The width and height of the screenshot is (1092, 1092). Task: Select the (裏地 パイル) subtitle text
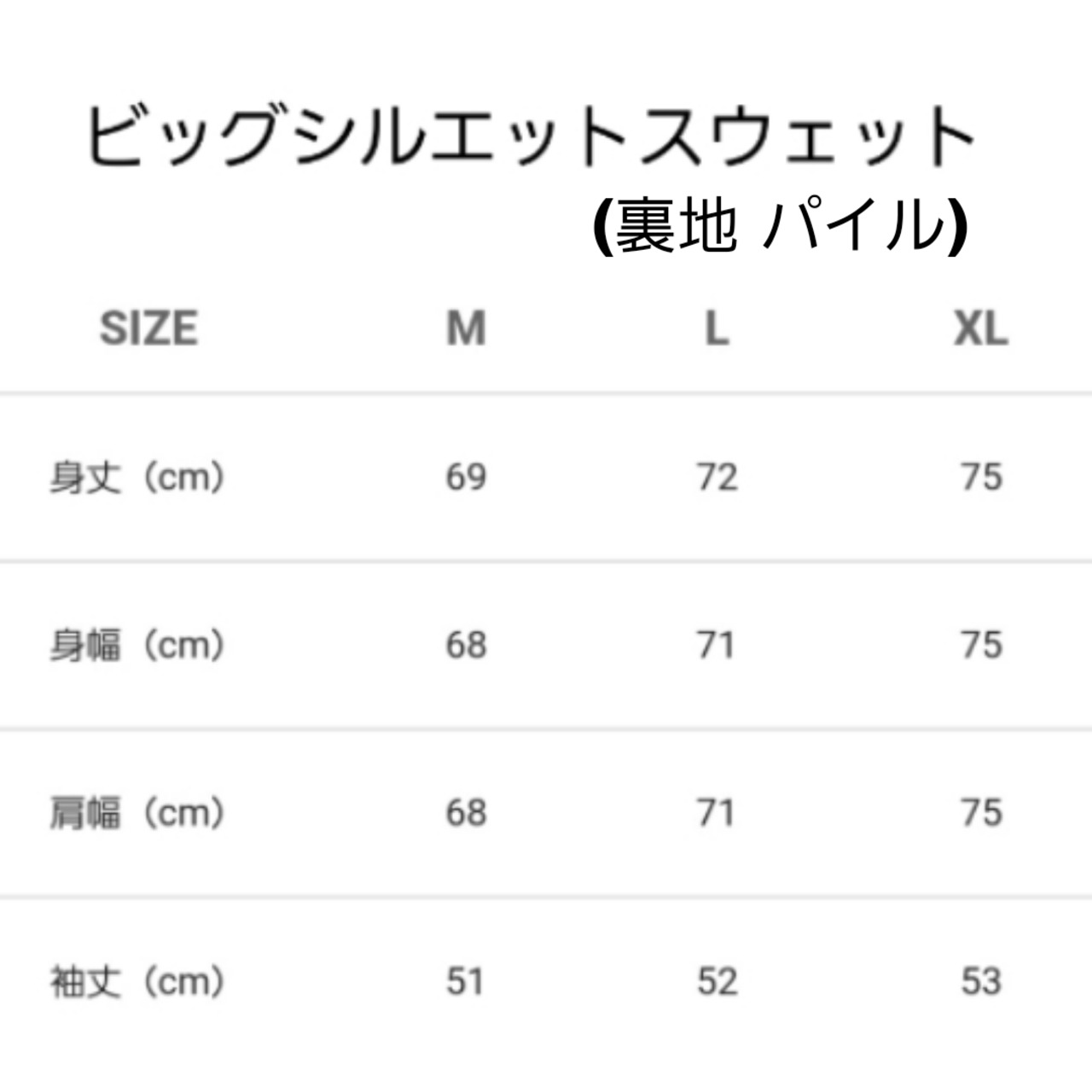[x=780, y=227]
